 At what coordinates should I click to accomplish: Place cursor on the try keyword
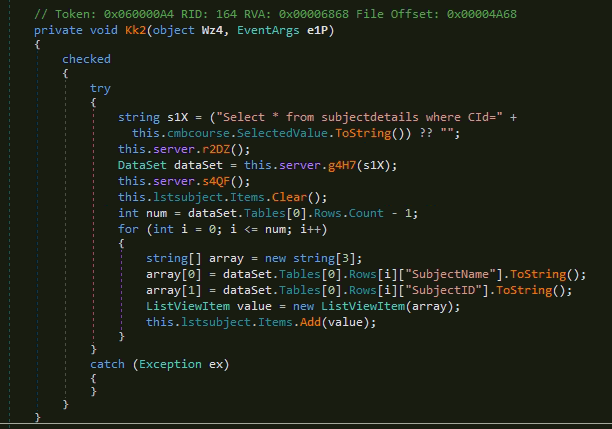tap(101, 88)
